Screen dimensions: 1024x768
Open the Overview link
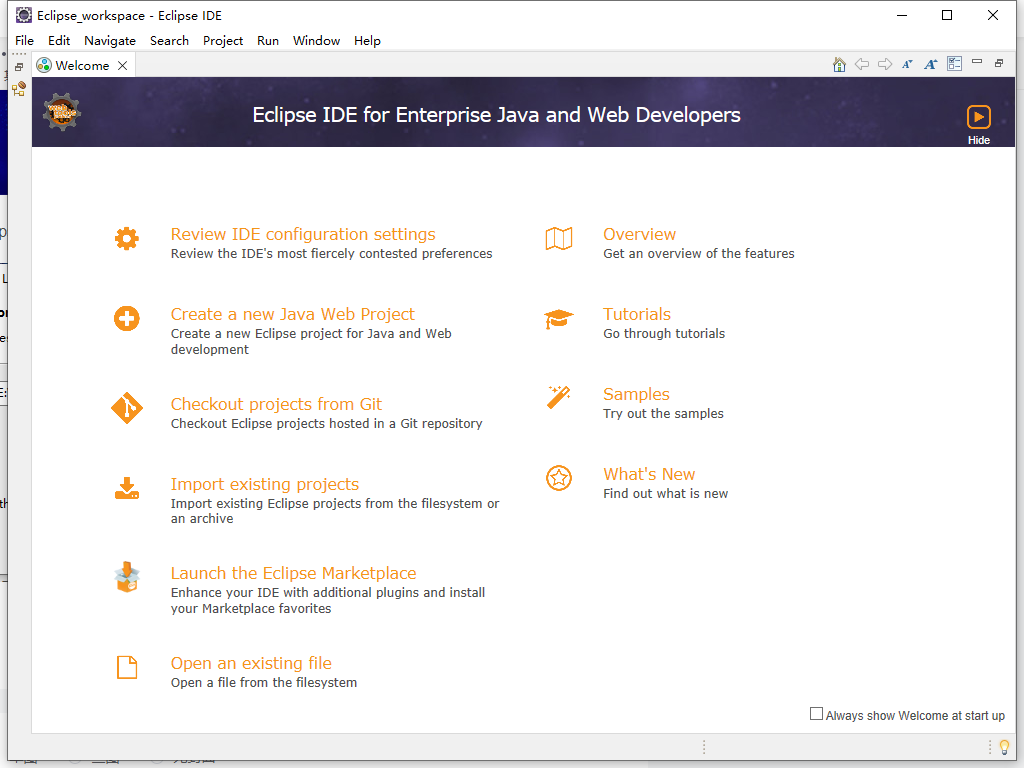tap(639, 234)
